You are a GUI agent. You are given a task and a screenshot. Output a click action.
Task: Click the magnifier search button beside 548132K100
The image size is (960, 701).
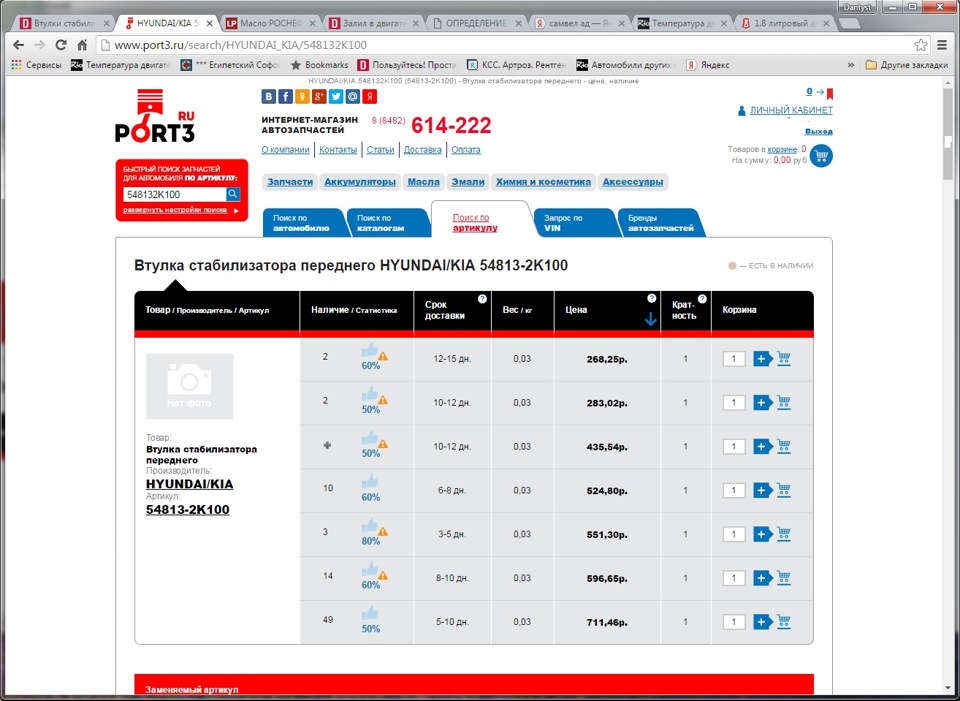point(232,194)
